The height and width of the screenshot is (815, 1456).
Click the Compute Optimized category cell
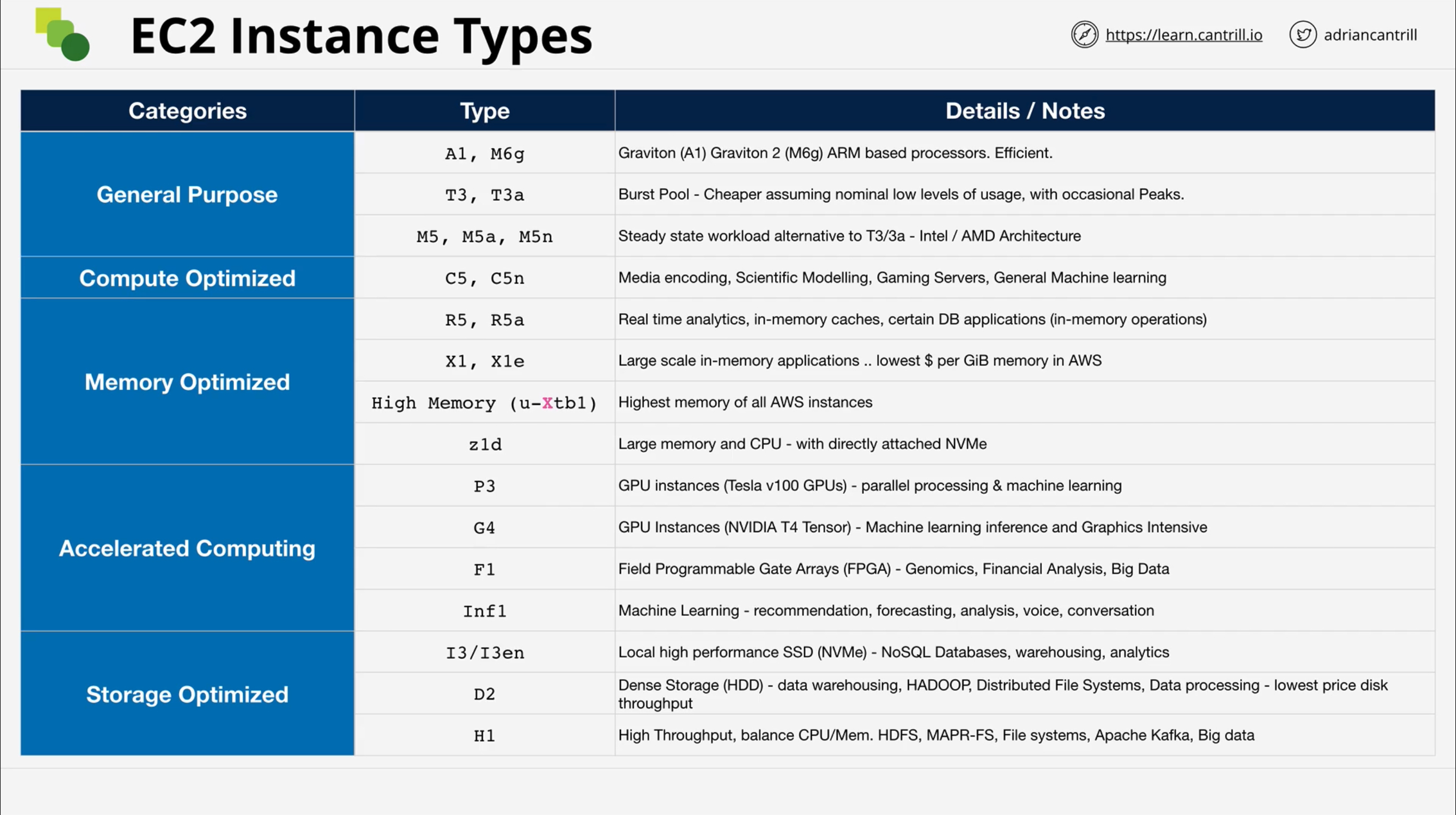pyautogui.click(x=187, y=278)
